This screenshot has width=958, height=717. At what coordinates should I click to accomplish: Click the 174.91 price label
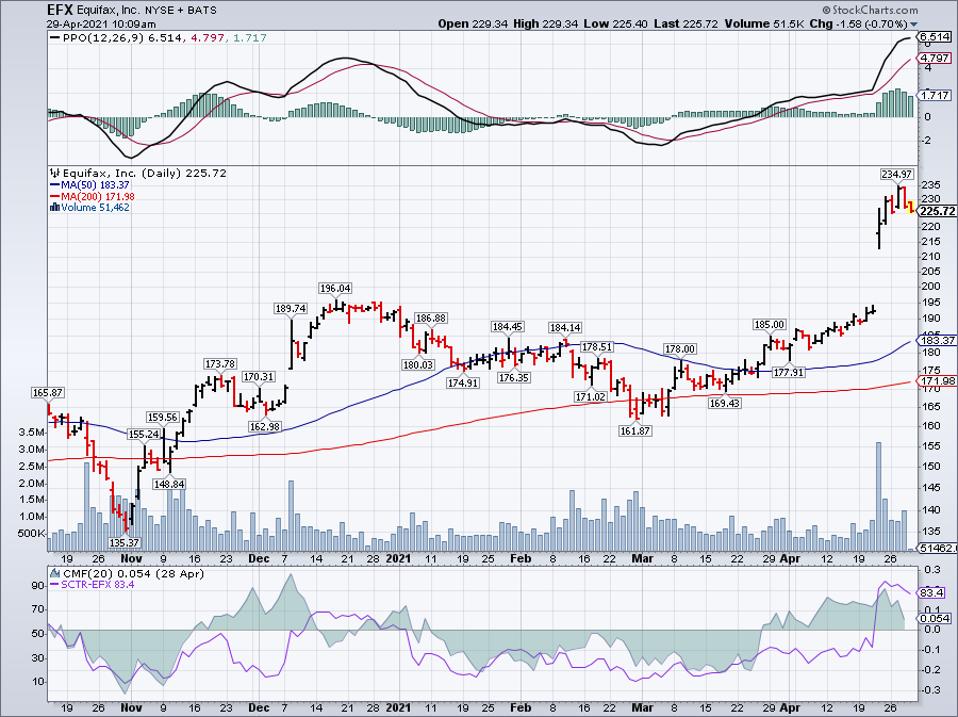tap(463, 383)
